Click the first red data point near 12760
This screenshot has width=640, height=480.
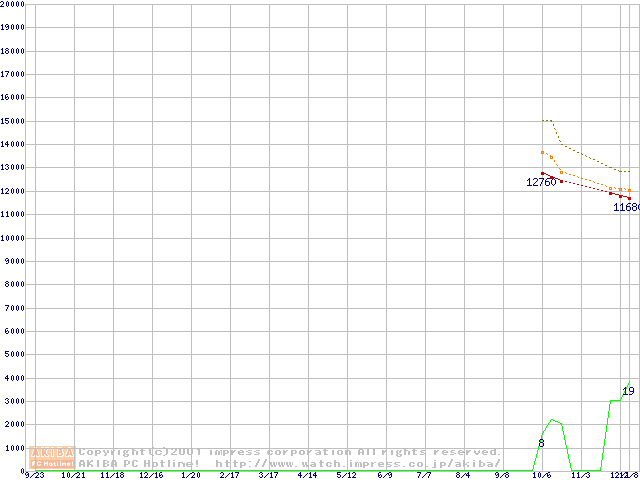click(x=542, y=173)
